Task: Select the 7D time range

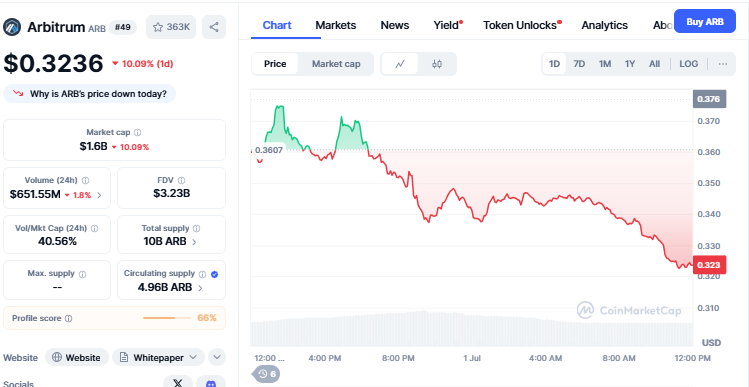Action: click(579, 64)
